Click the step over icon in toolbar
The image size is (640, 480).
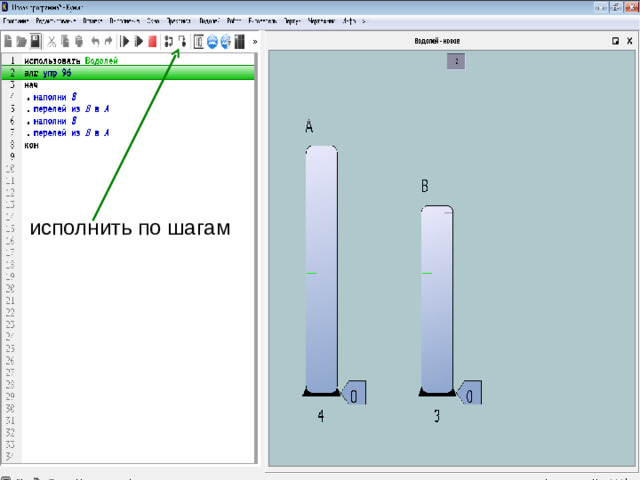(x=182, y=42)
